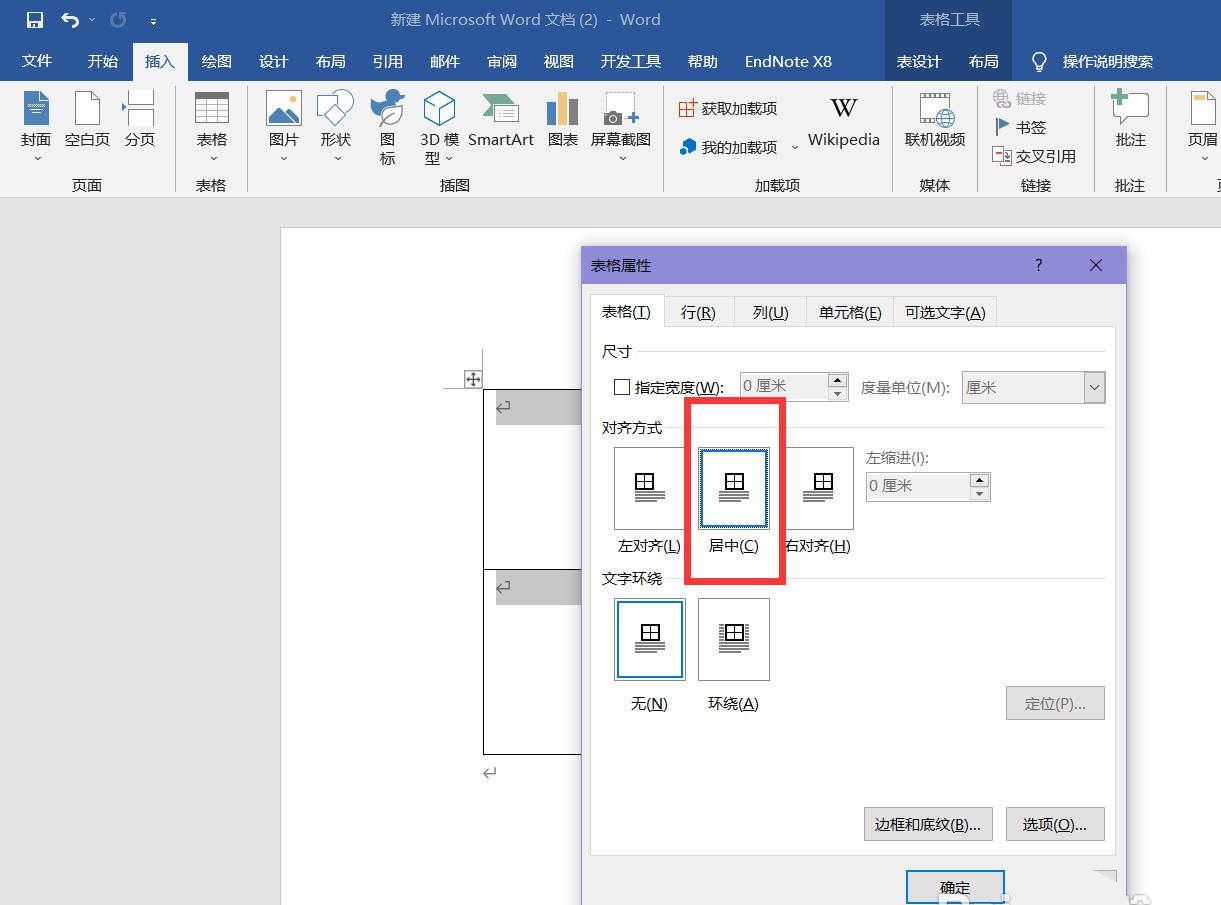The width and height of the screenshot is (1221, 905).
Task: Click the Undo arrow icon
Action: coord(69,20)
